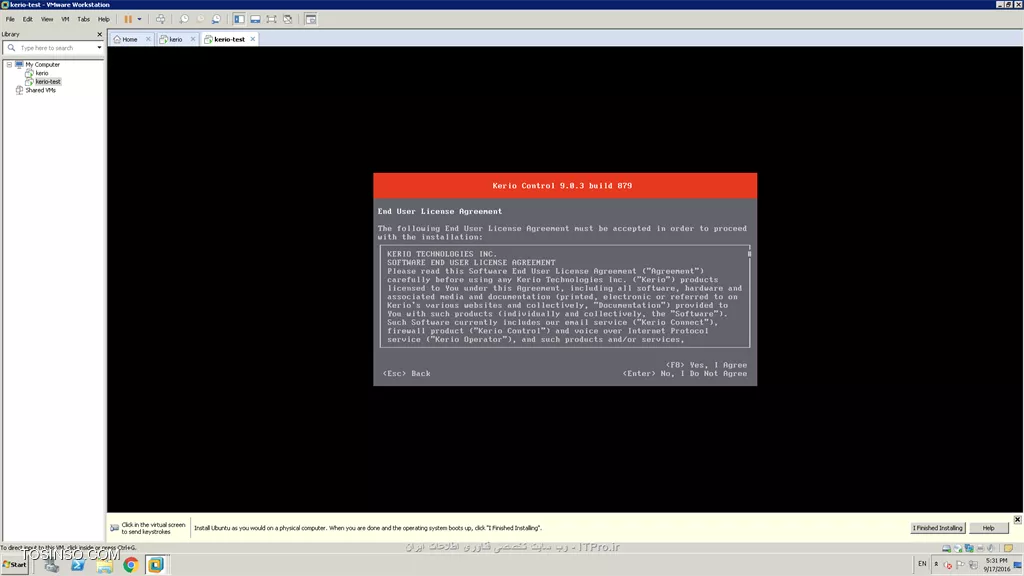
Task: Click the network tray icon
Action: coord(973,565)
